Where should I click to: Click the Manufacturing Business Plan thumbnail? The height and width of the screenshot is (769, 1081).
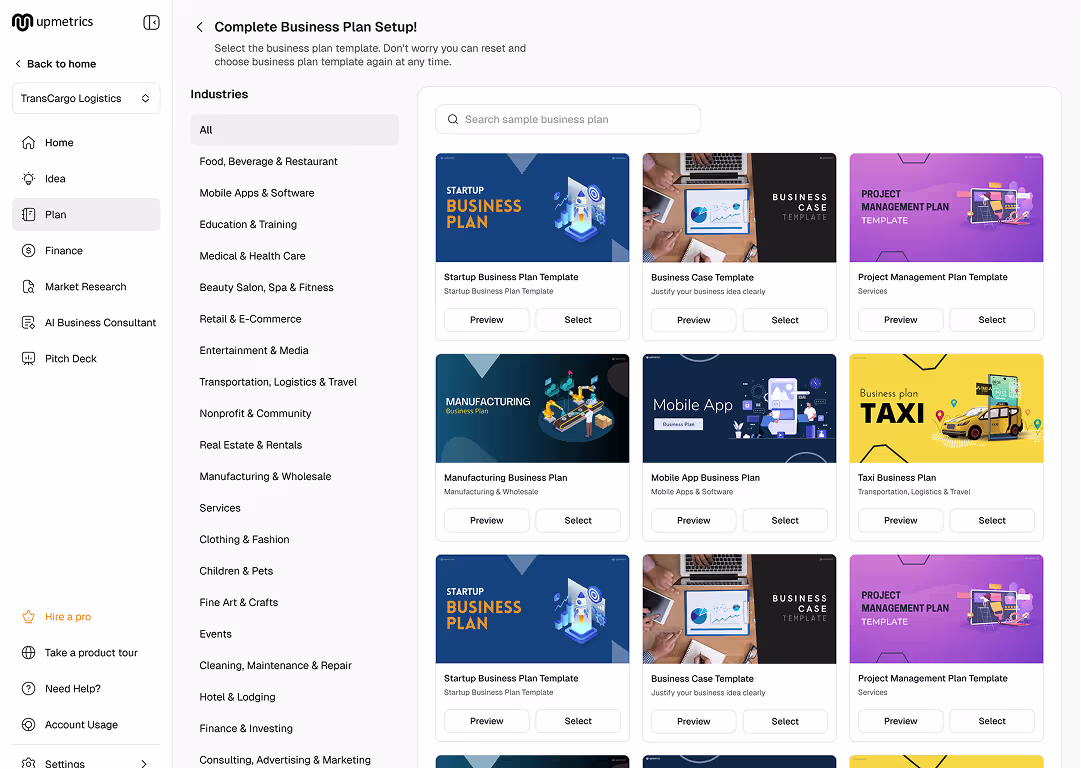click(x=532, y=408)
